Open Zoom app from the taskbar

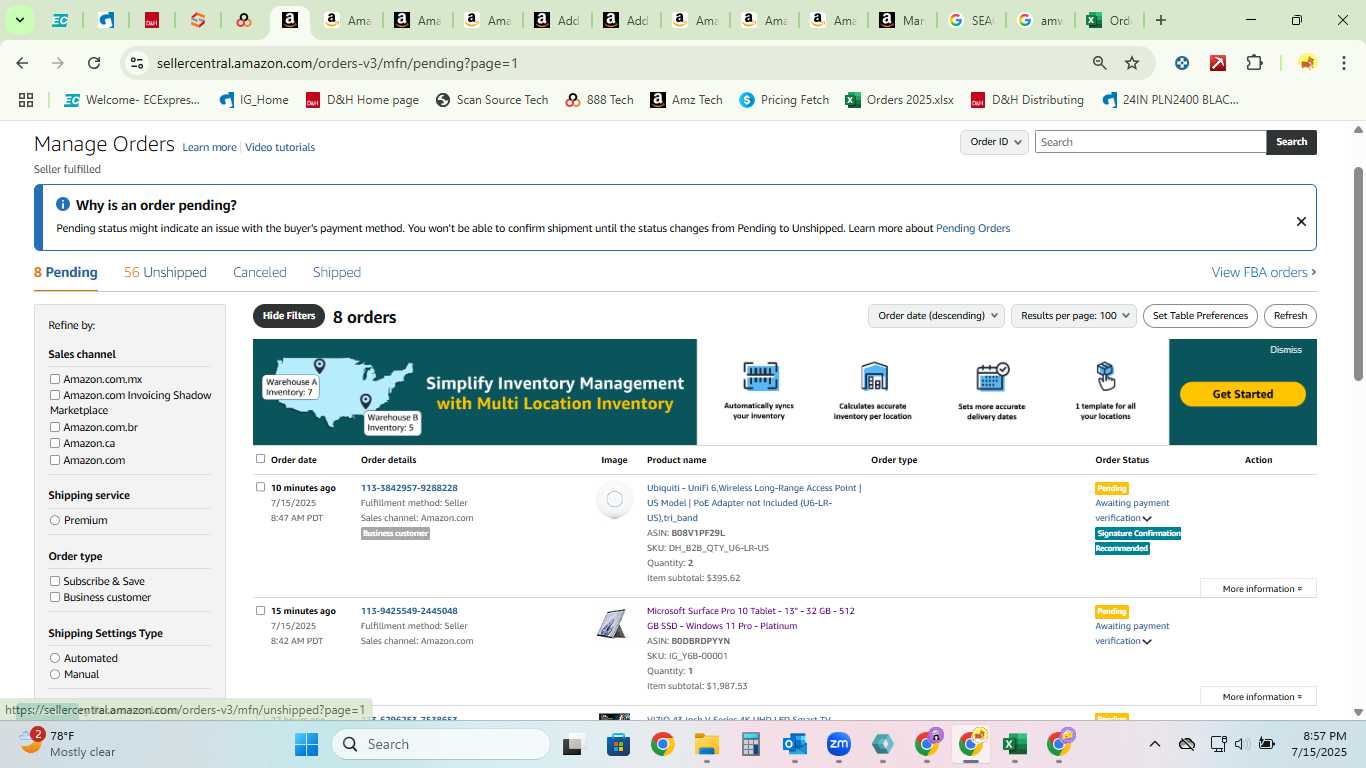838,744
